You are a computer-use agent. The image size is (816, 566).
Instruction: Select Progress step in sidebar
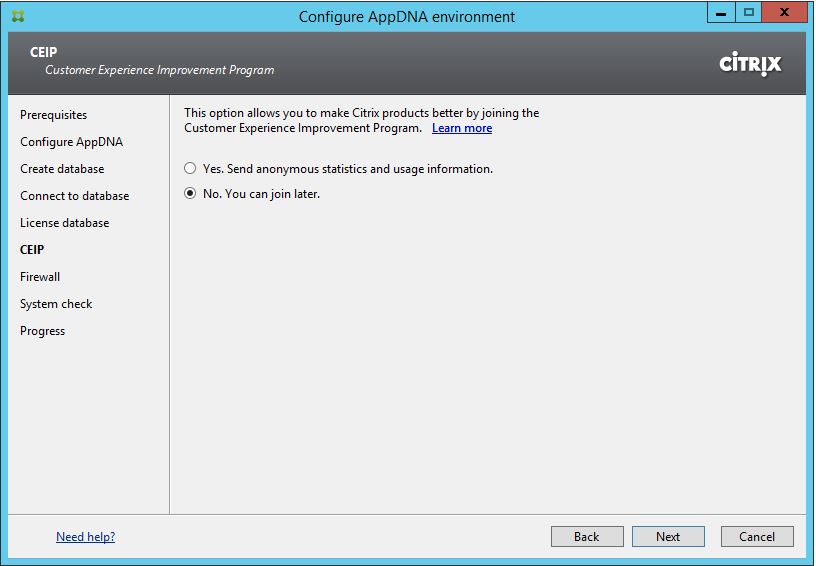tap(42, 331)
